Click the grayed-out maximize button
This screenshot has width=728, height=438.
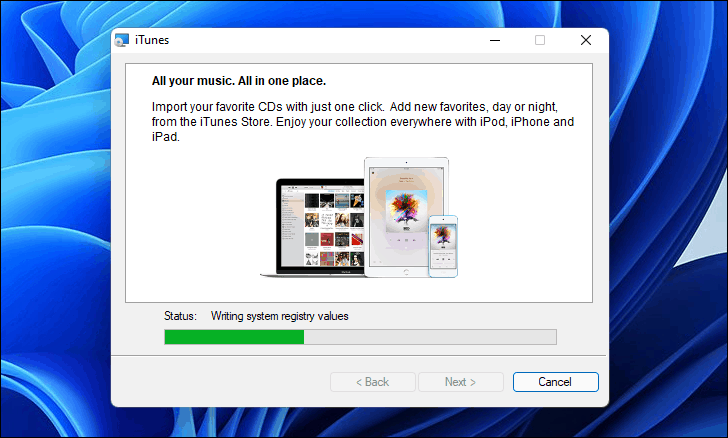pos(540,40)
